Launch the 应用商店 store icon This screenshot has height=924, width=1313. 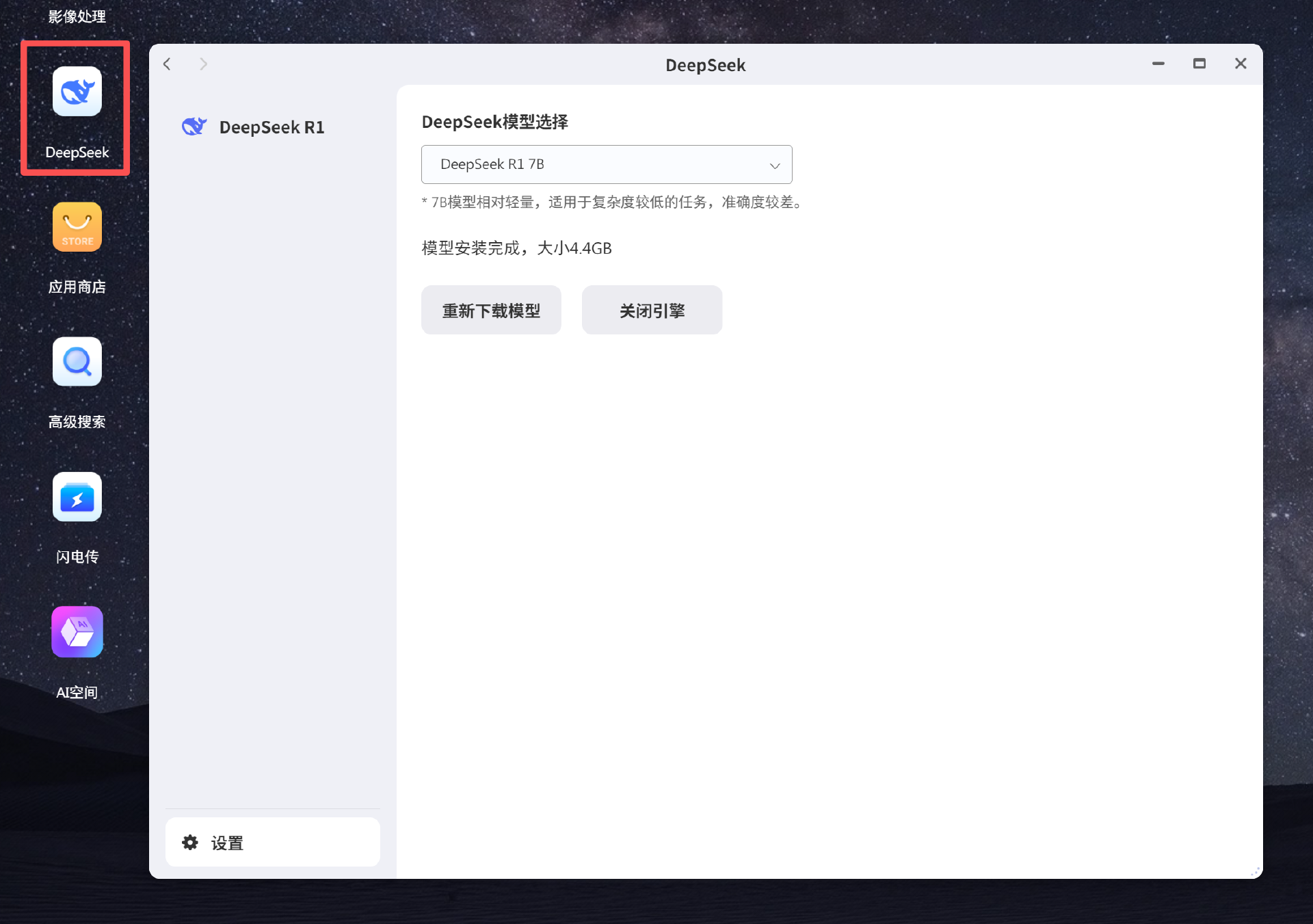click(x=77, y=228)
